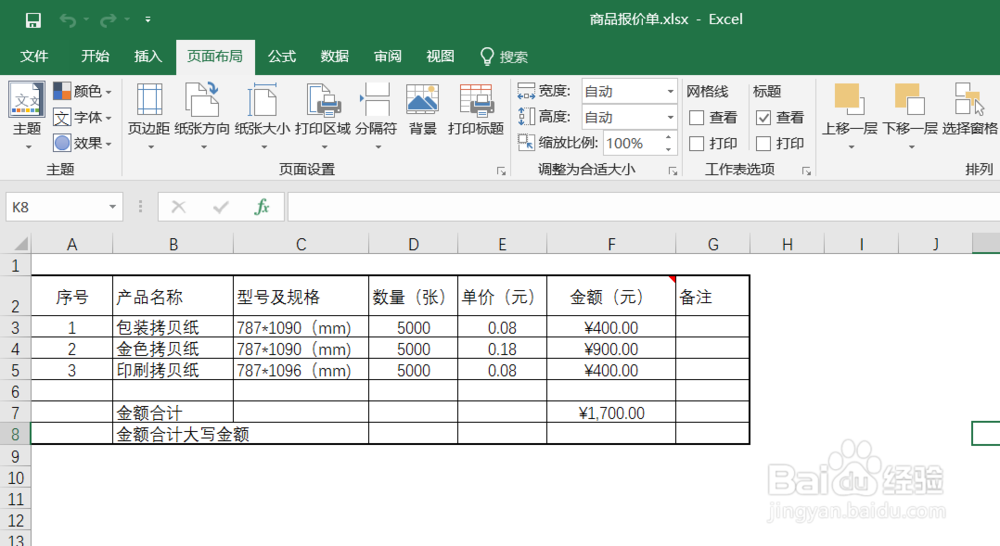
Task: Open 选择窗格 selection pane
Action: pos(970,110)
